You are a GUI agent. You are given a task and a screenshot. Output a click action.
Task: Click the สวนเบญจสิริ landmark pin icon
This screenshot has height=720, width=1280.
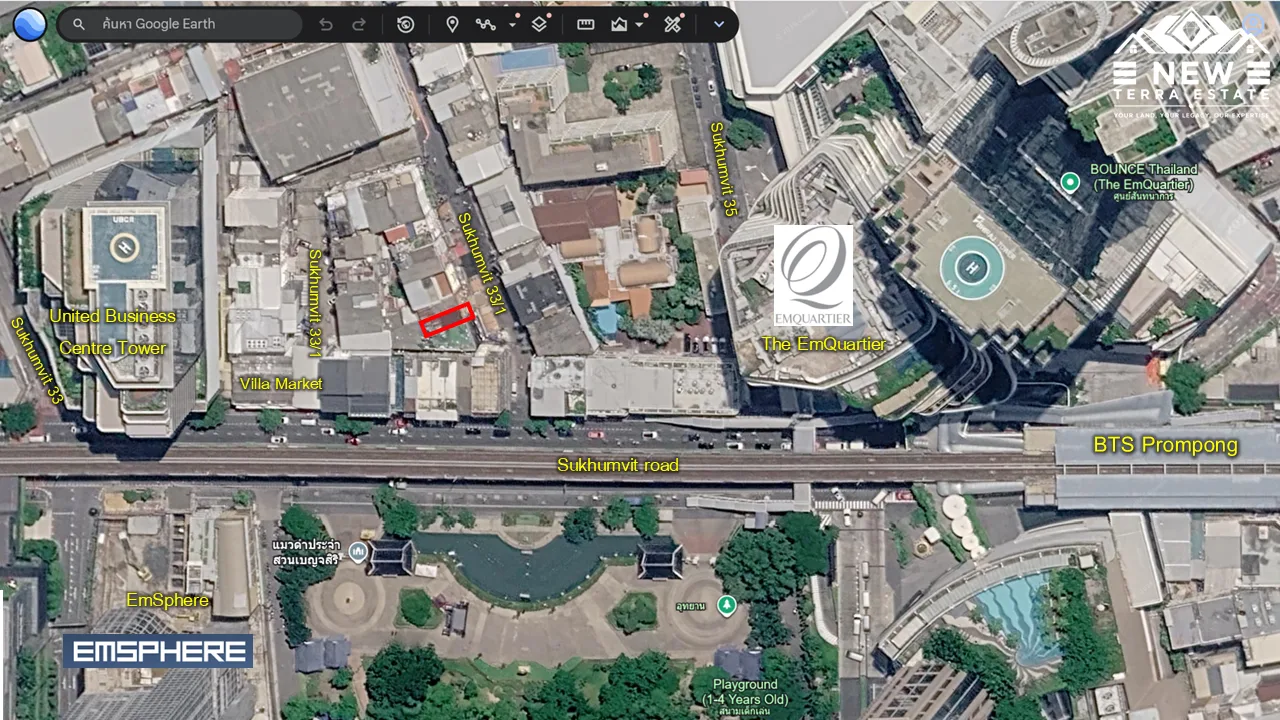click(x=358, y=553)
